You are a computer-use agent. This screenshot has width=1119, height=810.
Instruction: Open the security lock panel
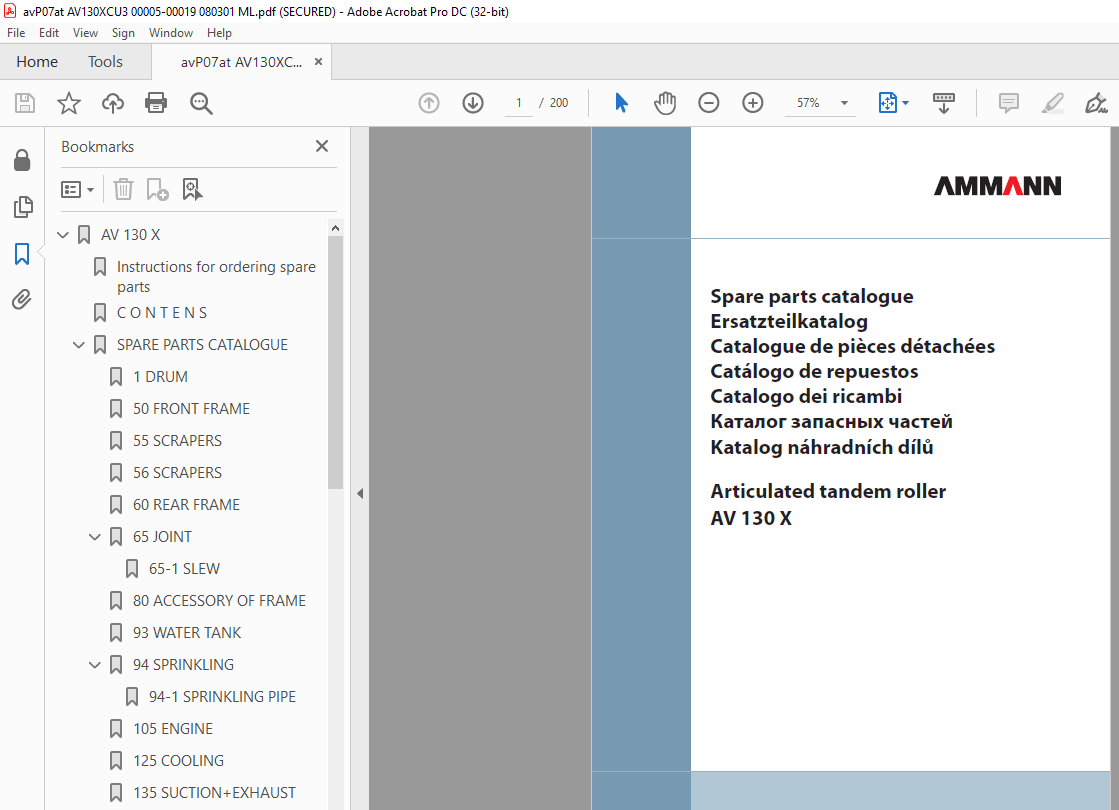(x=22, y=161)
